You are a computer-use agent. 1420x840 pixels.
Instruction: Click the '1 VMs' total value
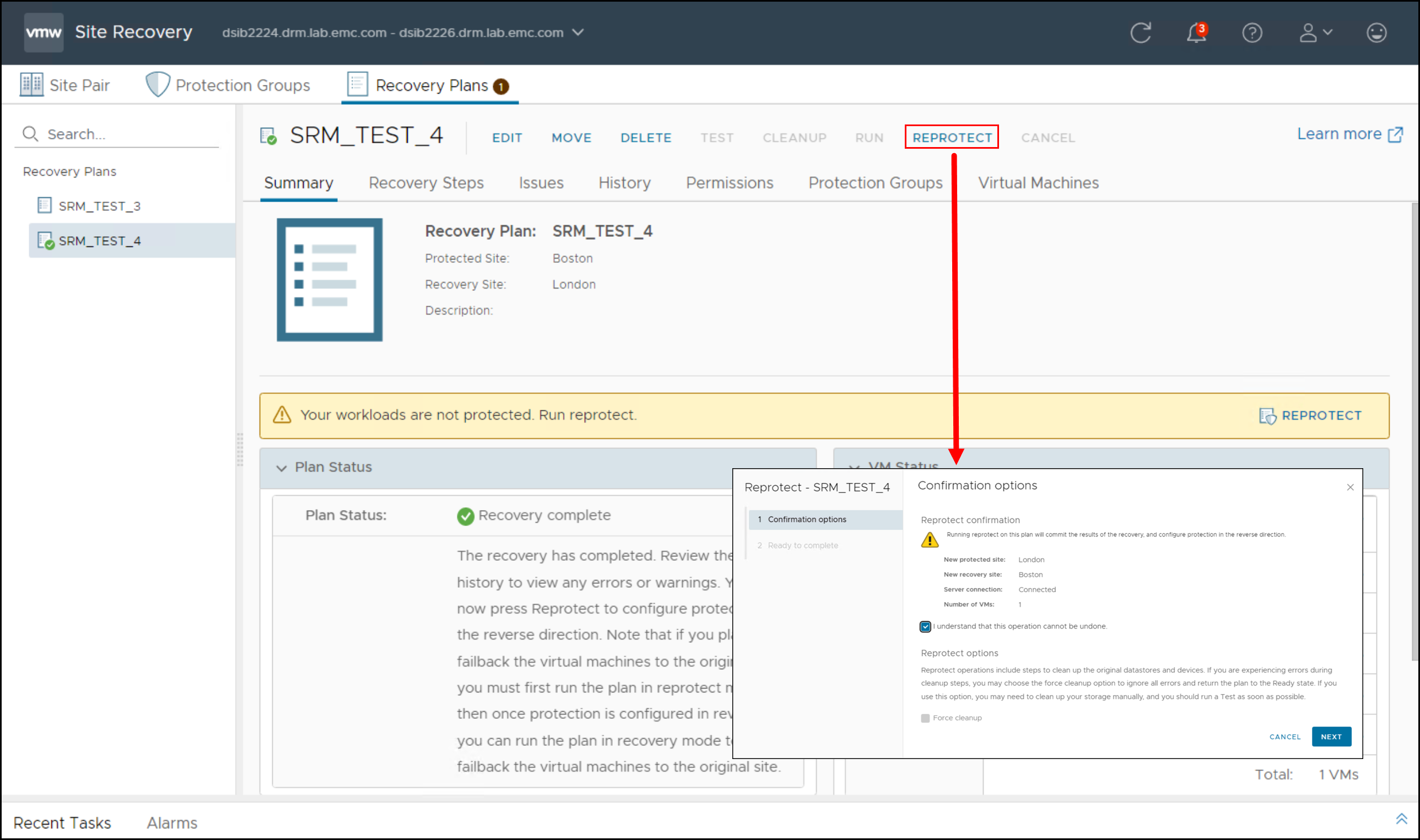pyautogui.click(x=1338, y=774)
